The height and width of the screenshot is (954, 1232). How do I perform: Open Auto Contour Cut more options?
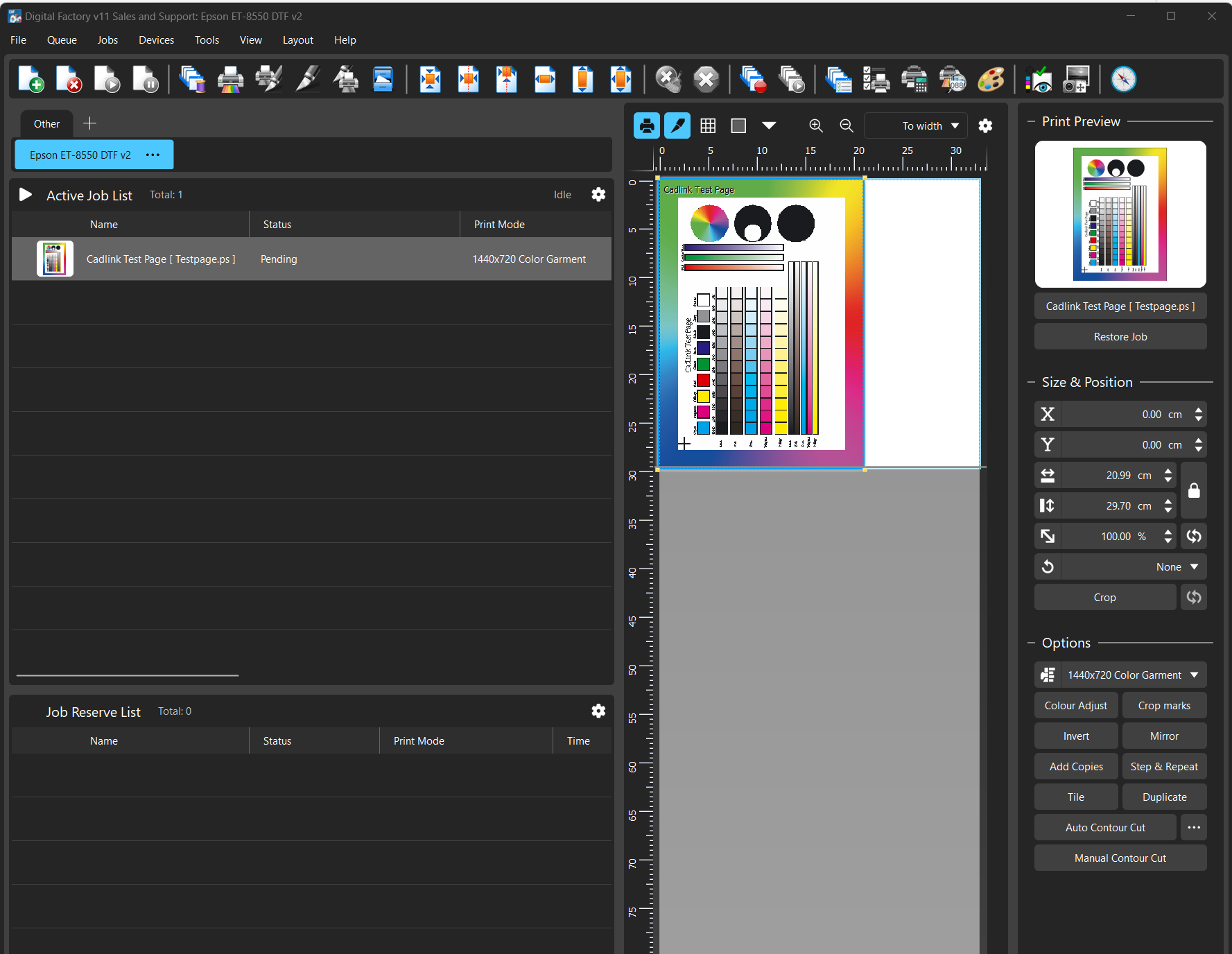(x=1194, y=827)
